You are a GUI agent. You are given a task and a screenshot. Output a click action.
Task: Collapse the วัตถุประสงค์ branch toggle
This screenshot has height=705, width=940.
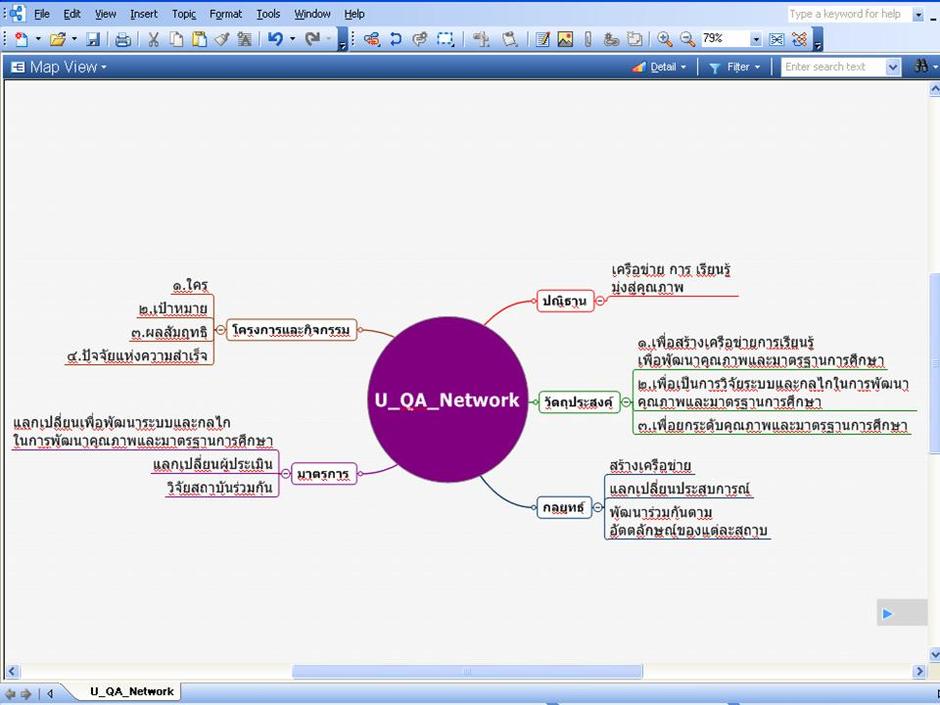626,402
